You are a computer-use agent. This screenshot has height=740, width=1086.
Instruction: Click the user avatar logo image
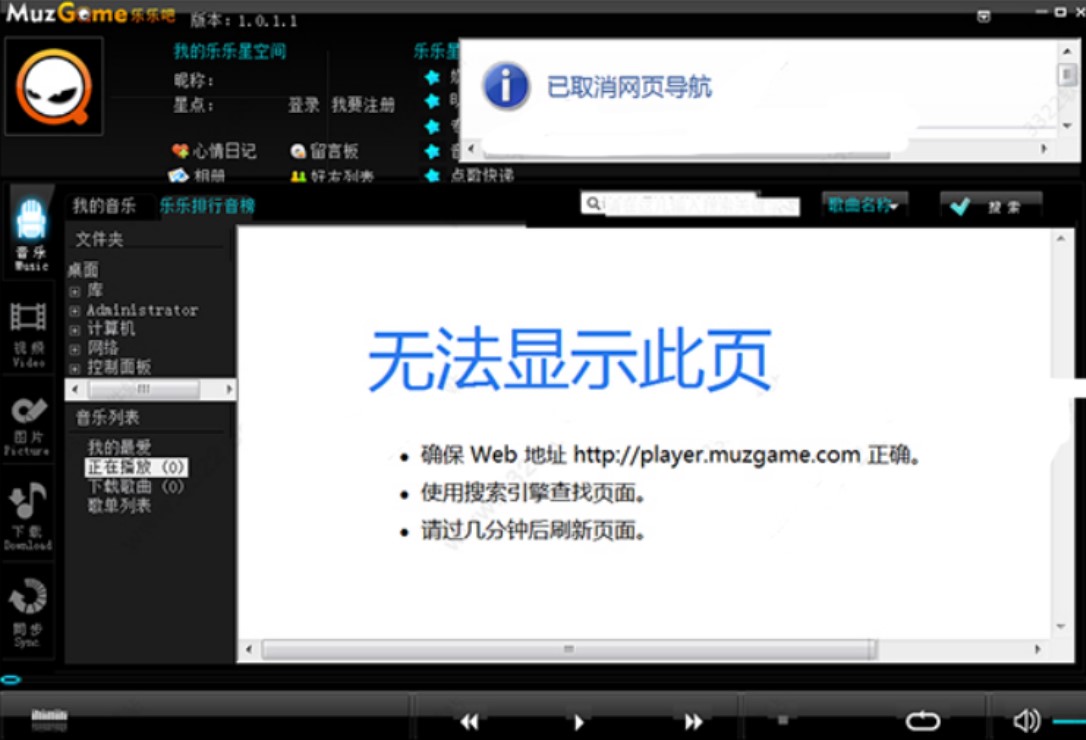(54, 87)
